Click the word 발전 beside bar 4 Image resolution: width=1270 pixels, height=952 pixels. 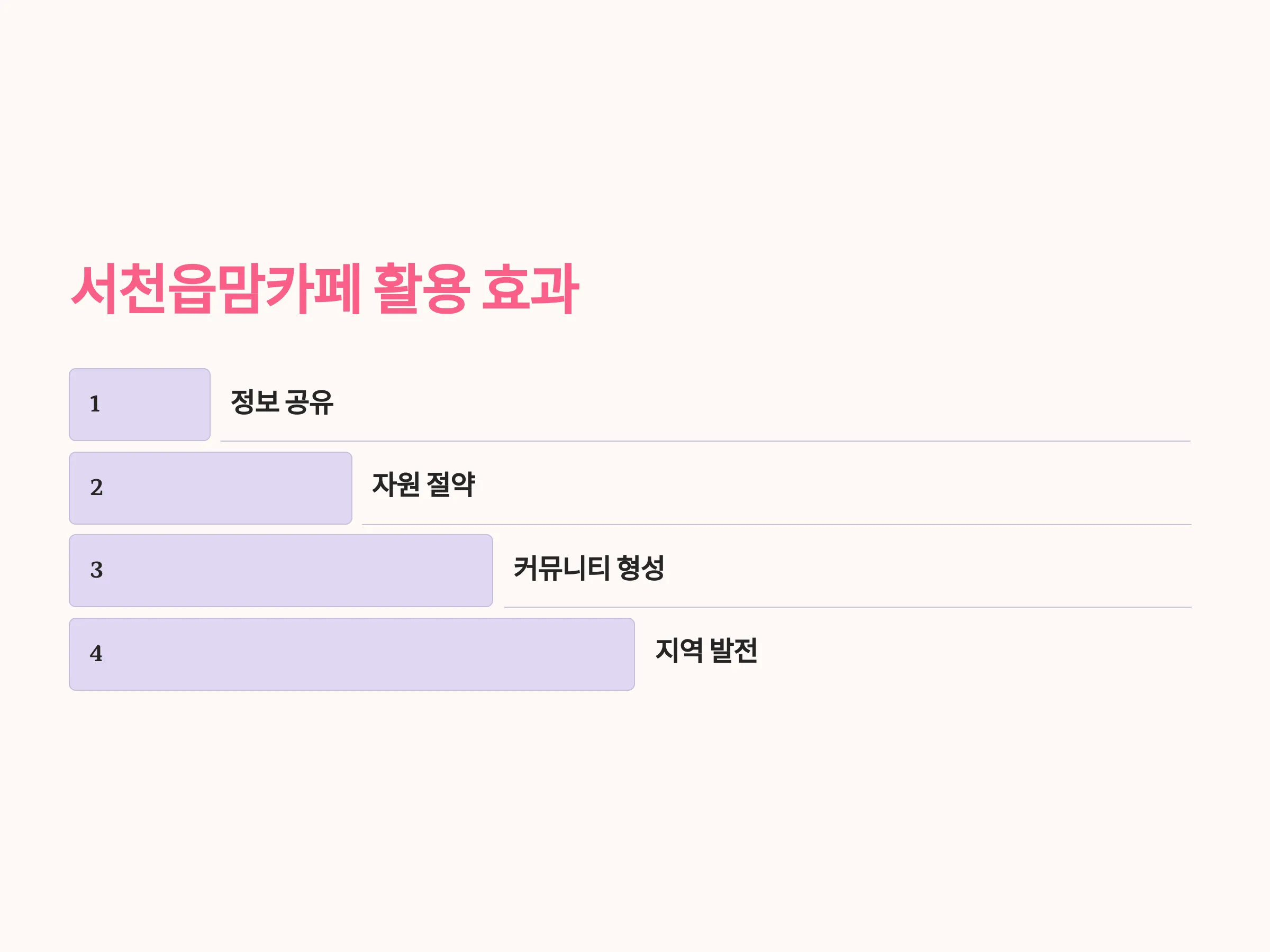coord(734,651)
